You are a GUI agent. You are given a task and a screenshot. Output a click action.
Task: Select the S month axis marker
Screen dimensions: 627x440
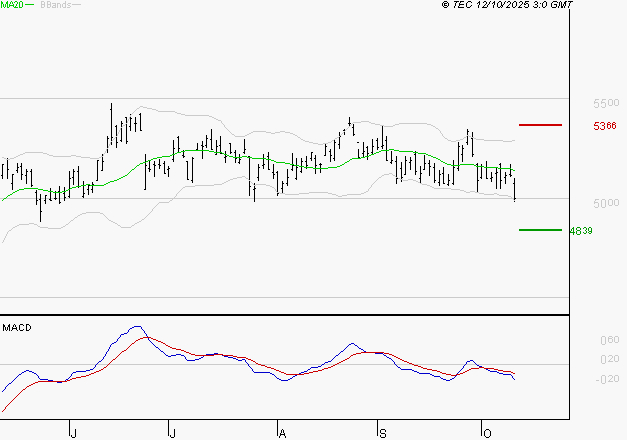tap(381, 433)
